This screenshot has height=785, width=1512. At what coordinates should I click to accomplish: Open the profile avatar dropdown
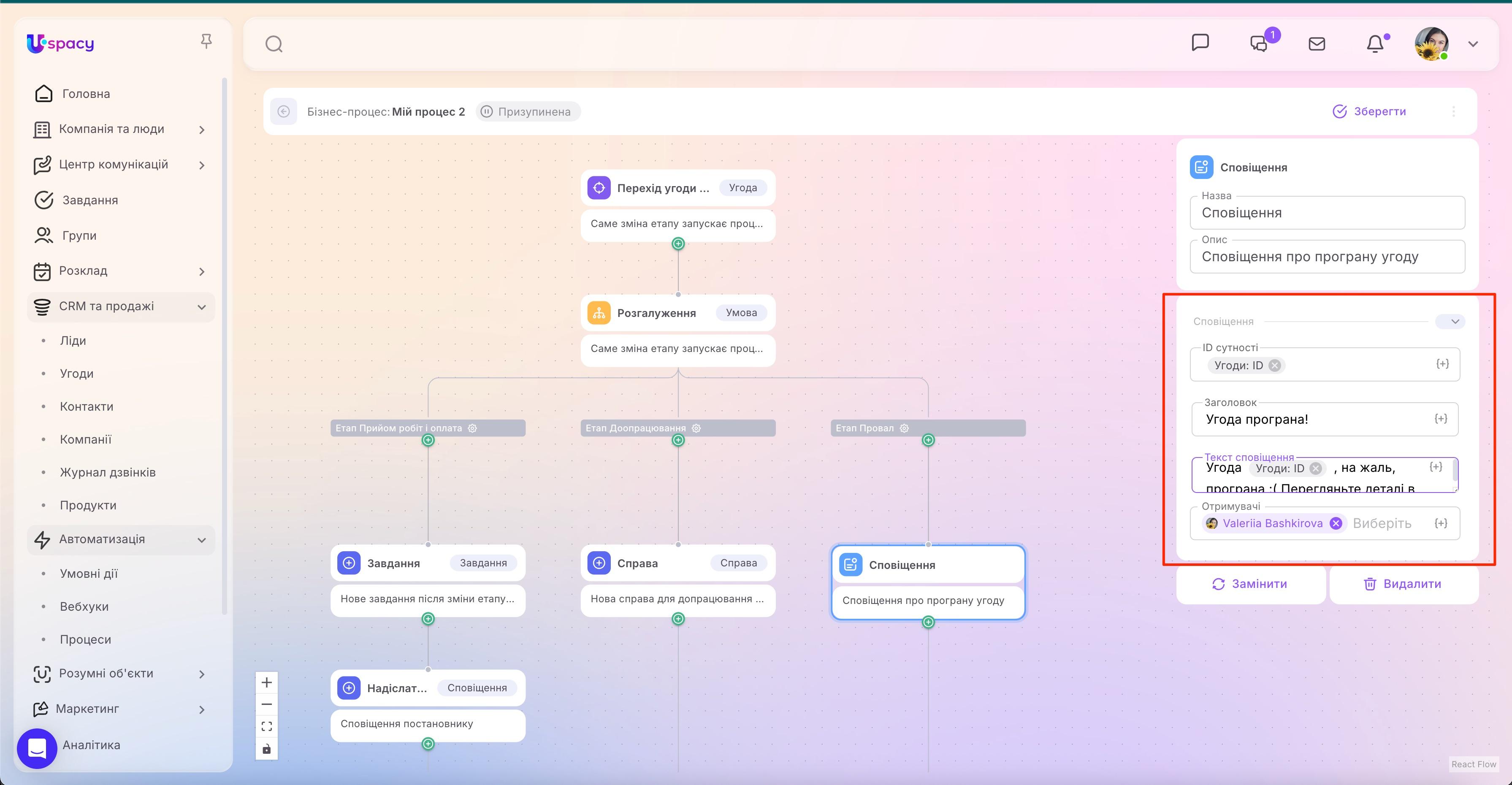click(x=1432, y=43)
